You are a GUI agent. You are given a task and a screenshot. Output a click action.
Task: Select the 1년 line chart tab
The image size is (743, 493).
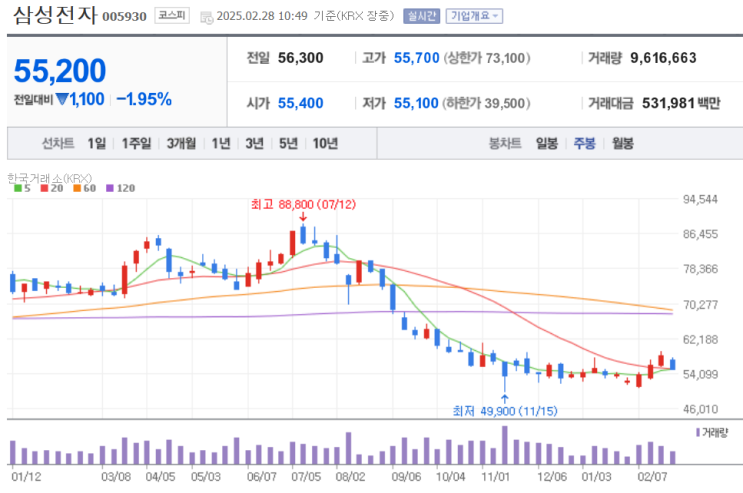click(221, 143)
